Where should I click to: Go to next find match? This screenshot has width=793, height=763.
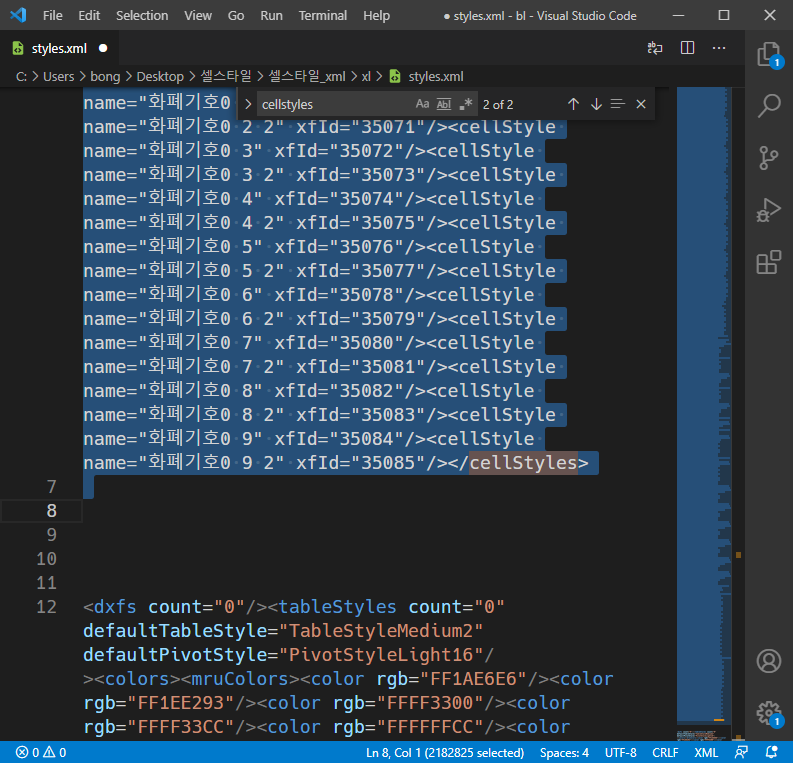pos(596,104)
